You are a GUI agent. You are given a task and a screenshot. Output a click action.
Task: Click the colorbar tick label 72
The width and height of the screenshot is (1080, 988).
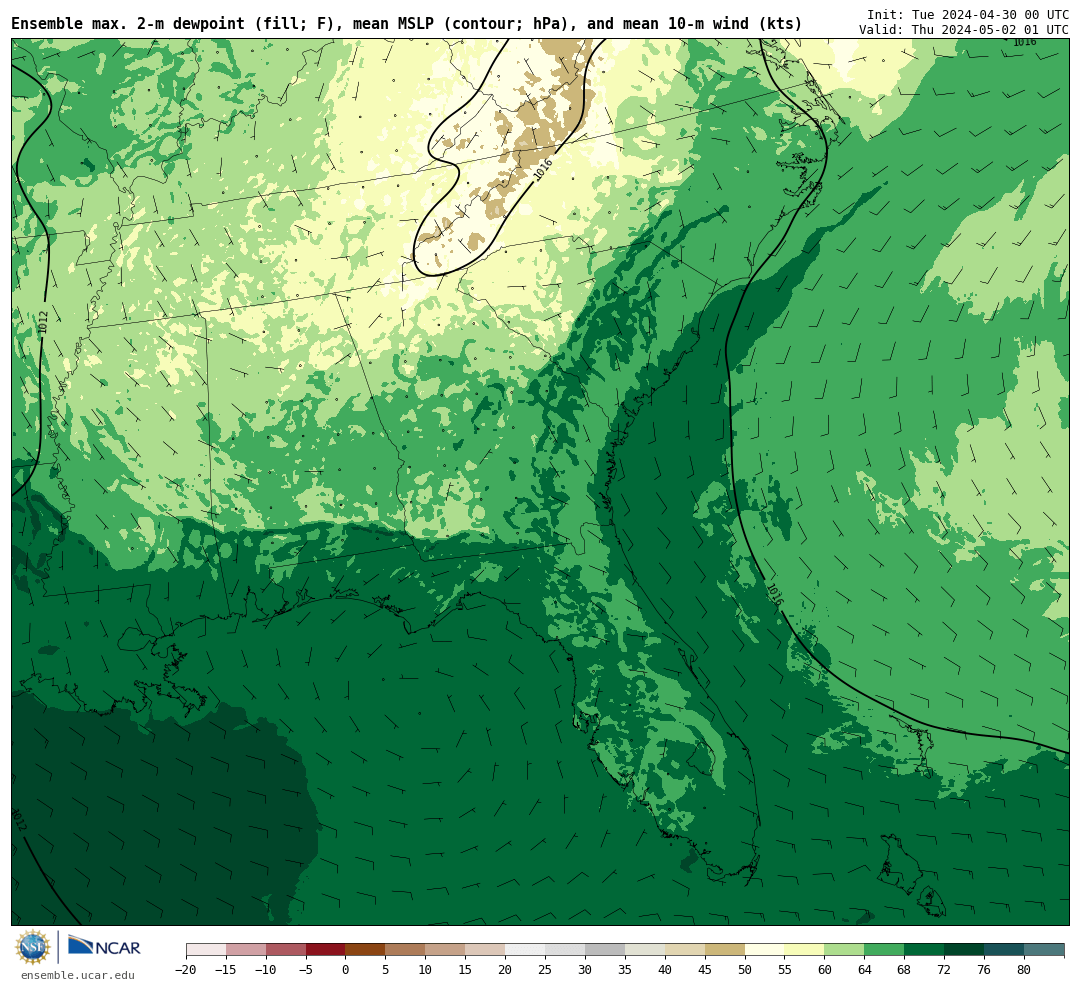(x=944, y=970)
